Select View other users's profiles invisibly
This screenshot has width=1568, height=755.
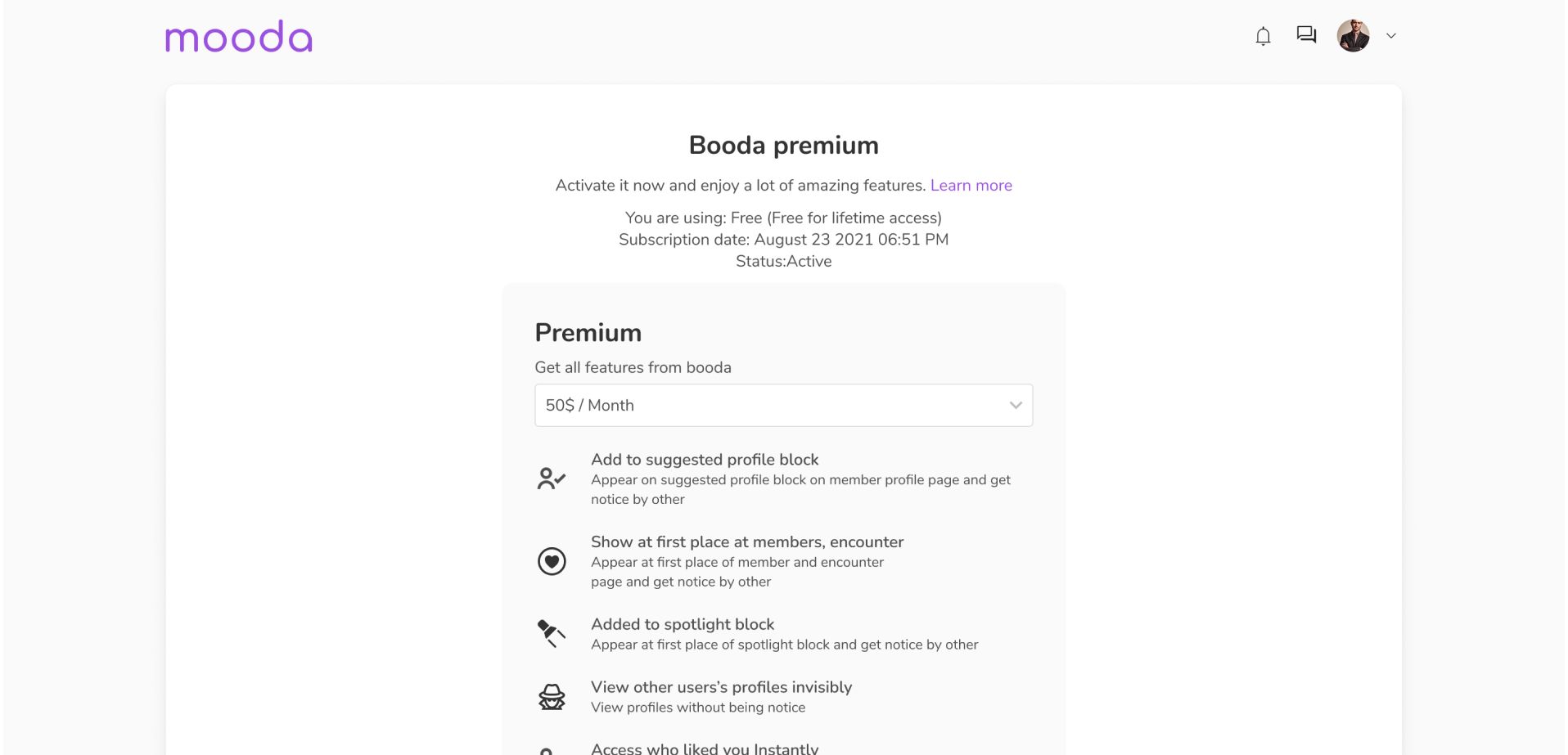pos(721,688)
